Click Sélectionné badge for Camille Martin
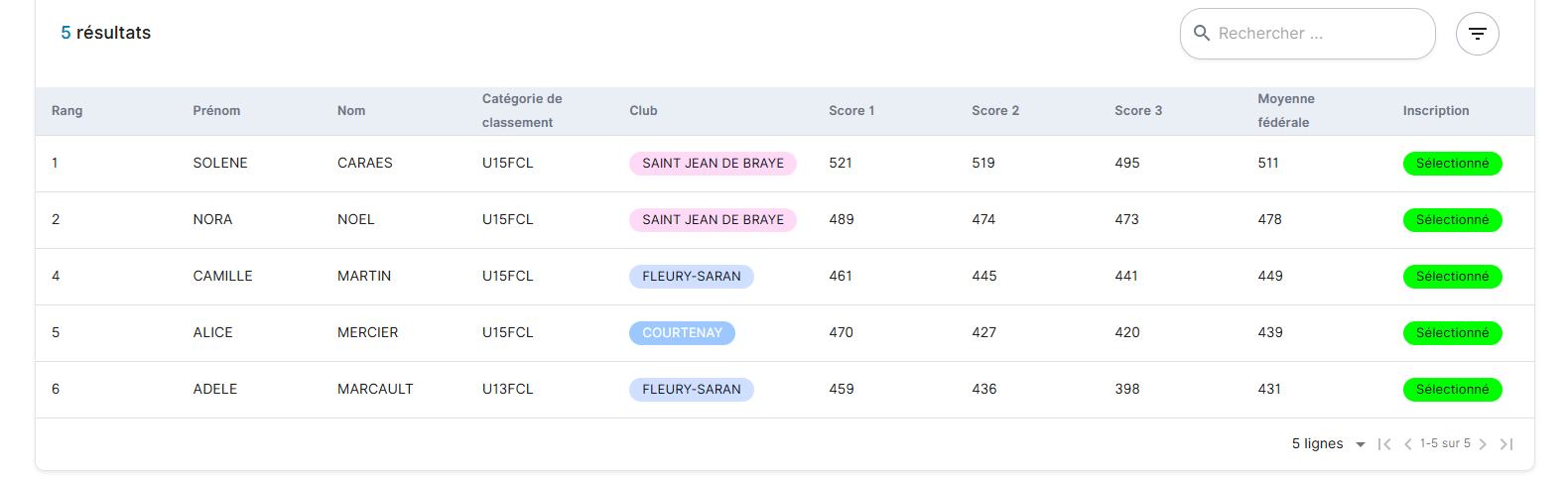The width and height of the screenshot is (1568, 478). coord(1452,277)
